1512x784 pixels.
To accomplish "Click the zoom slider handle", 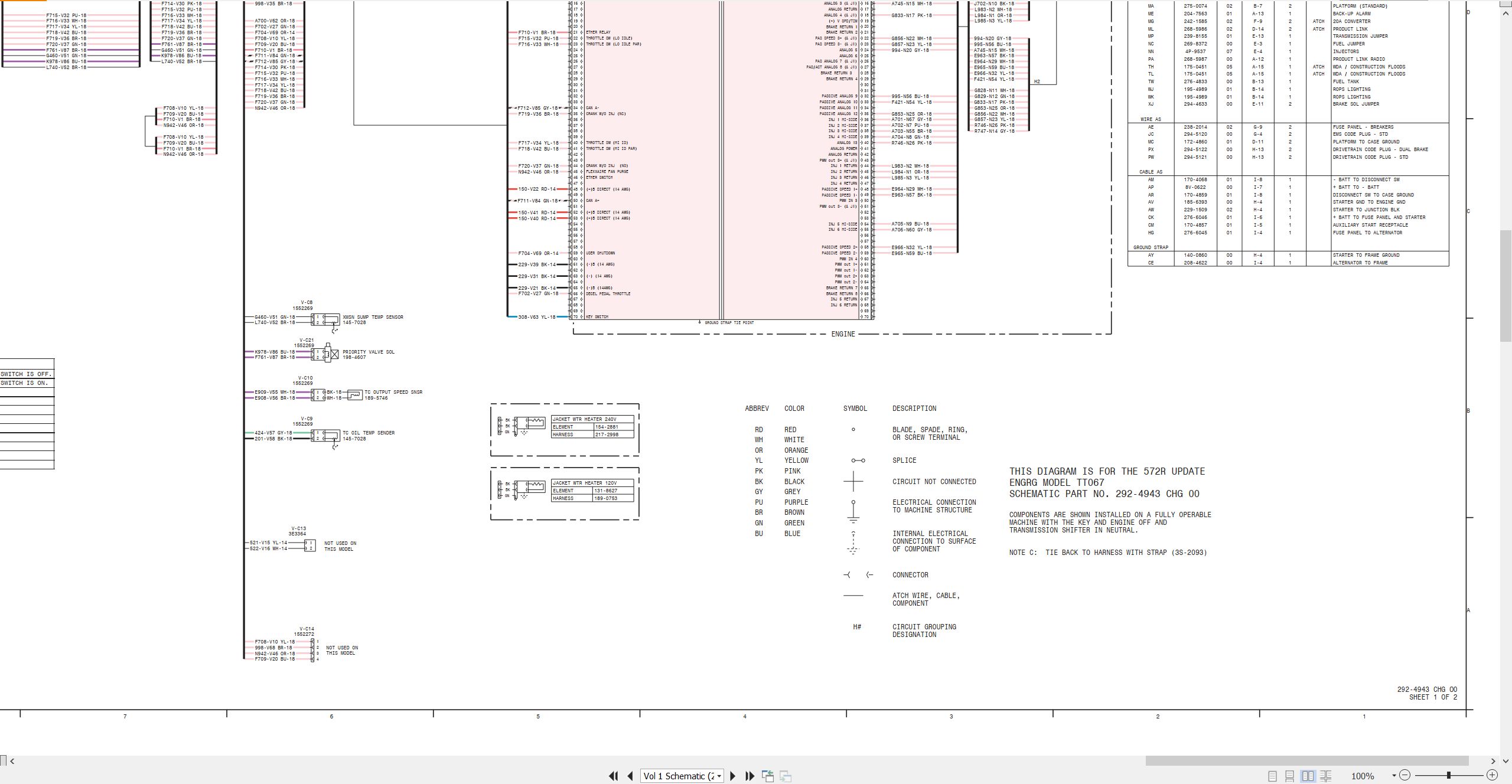I will click(x=1449, y=775).
